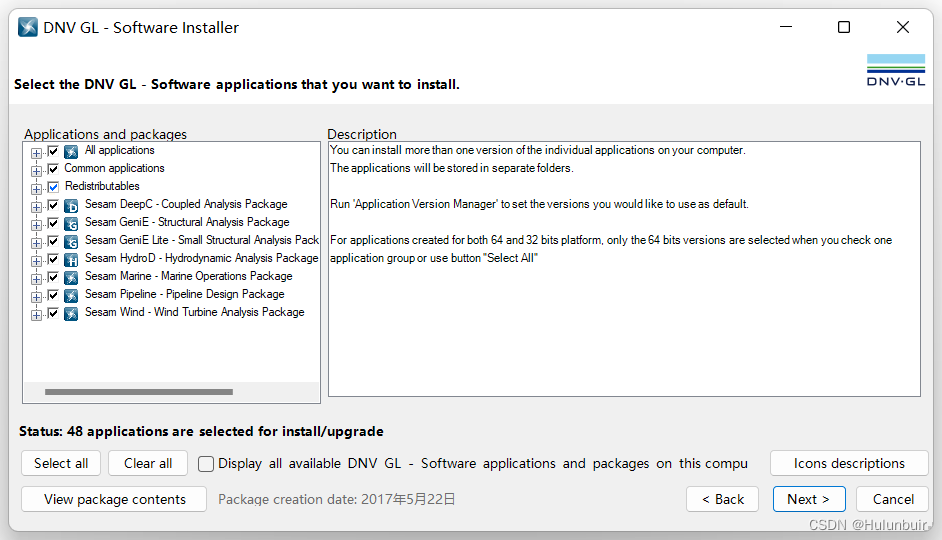Uncheck the All applications checkbox

53,151
